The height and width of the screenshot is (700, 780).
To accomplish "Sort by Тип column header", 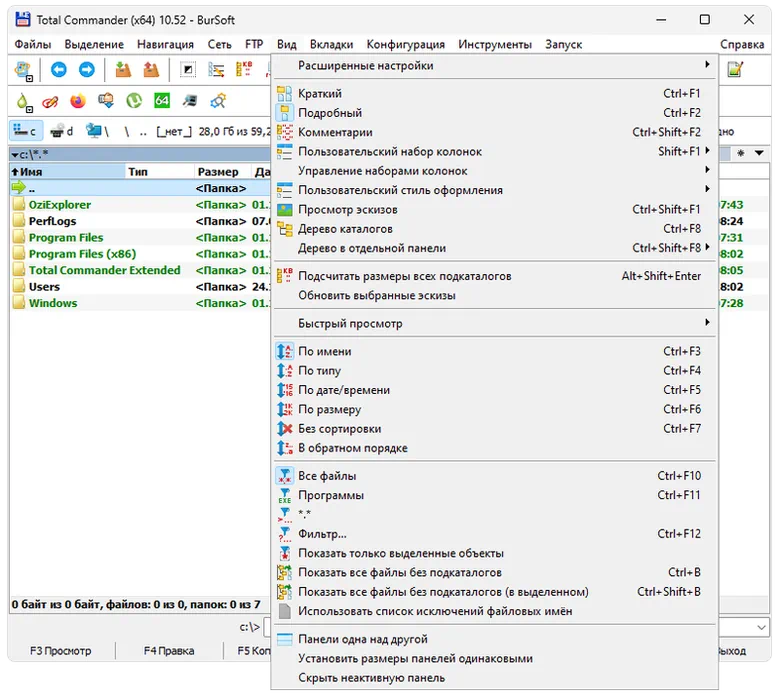I will coord(159,172).
